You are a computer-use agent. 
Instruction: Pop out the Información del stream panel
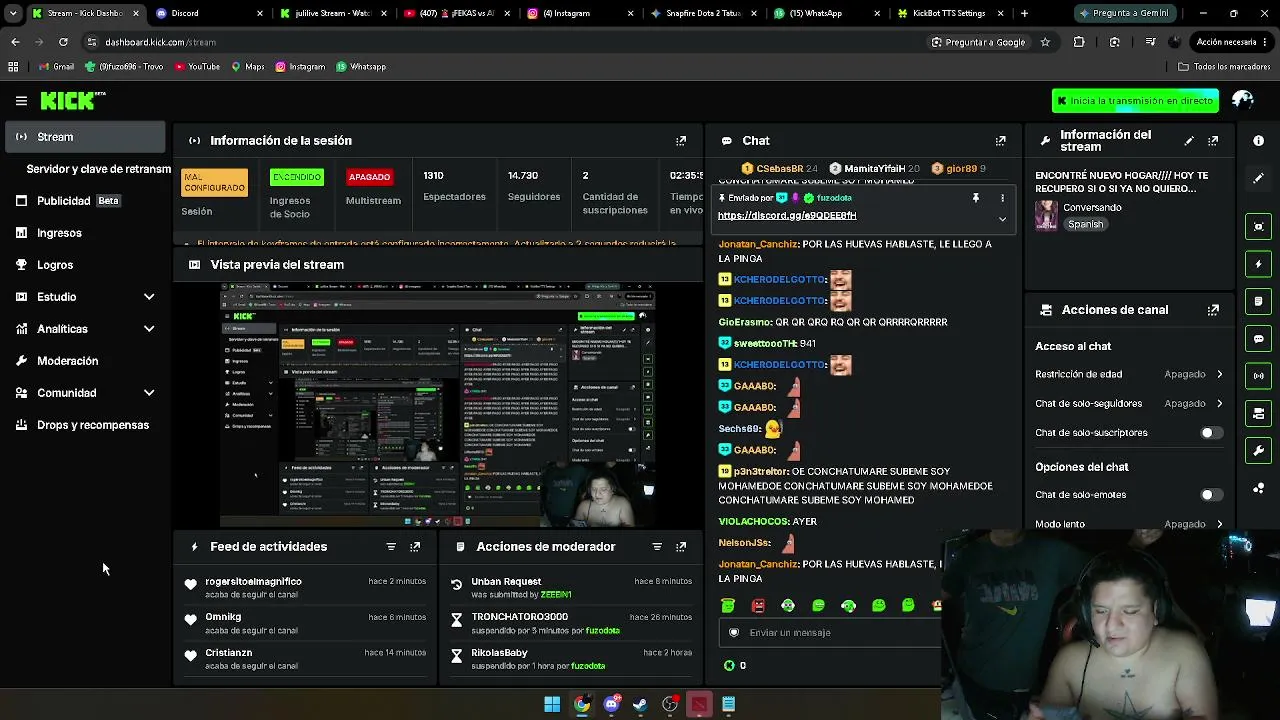click(1213, 141)
